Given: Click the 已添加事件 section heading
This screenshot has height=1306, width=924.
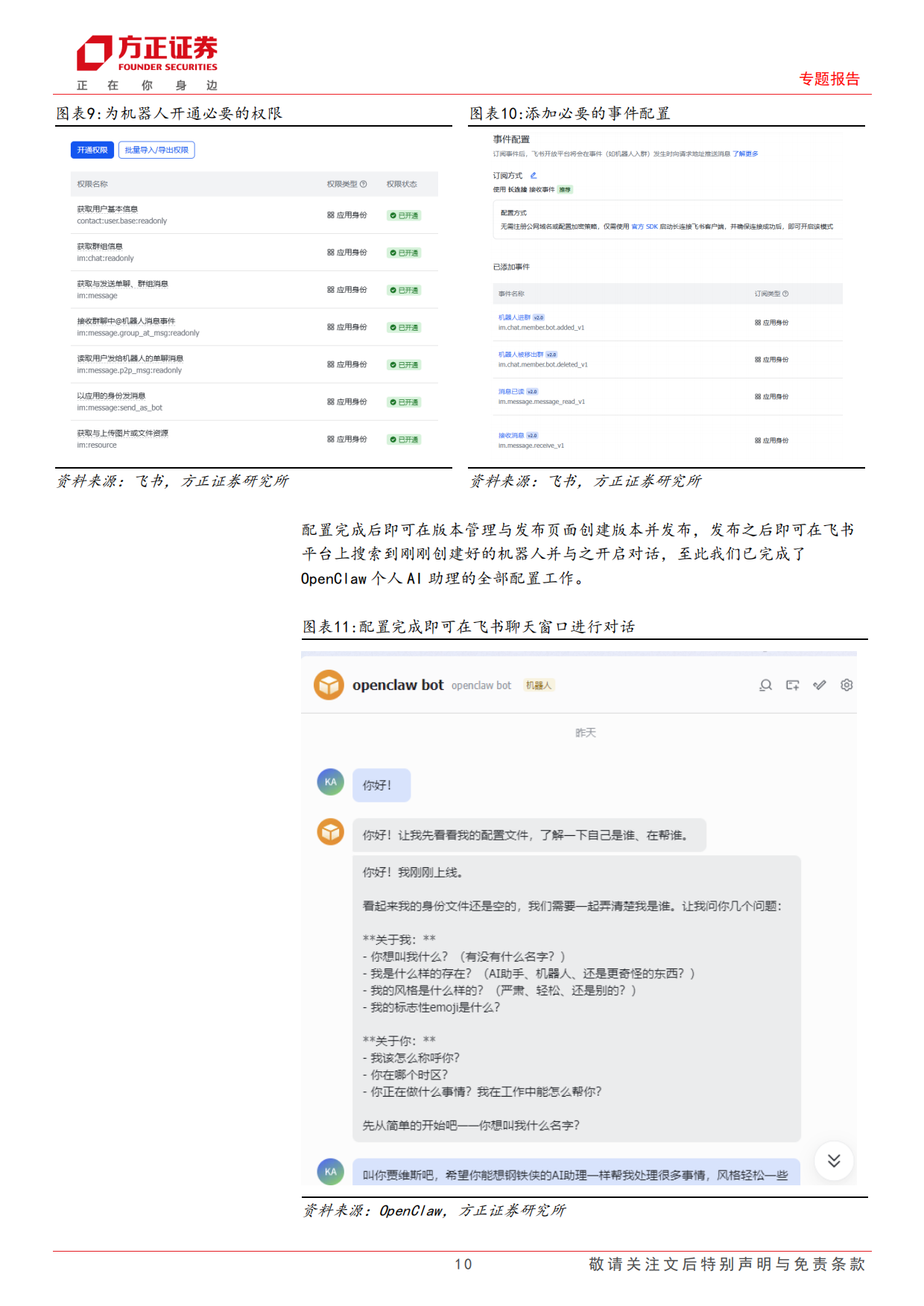Looking at the screenshot, I should 511,267.
